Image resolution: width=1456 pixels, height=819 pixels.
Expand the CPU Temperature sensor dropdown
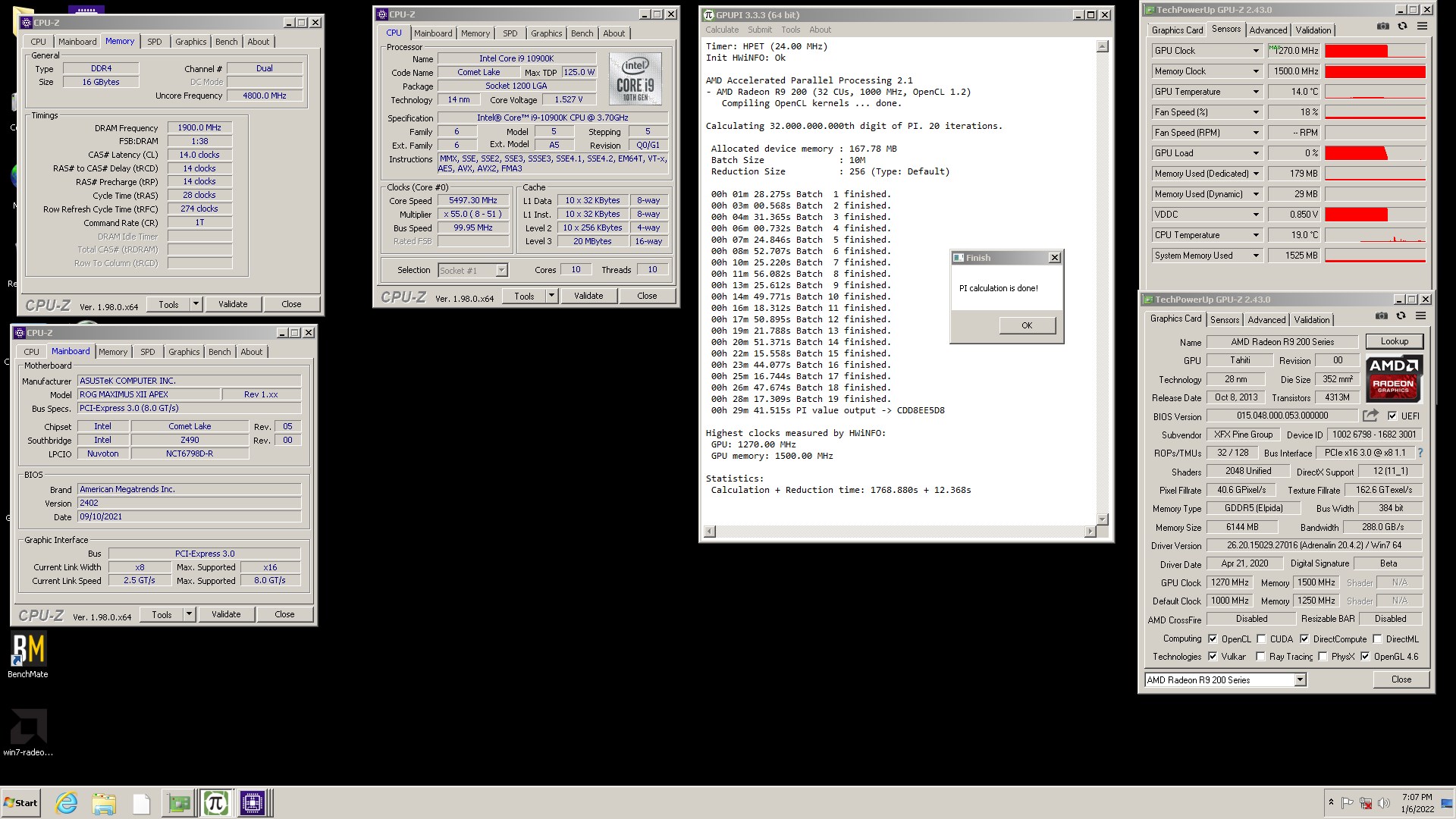point(1256,235)
